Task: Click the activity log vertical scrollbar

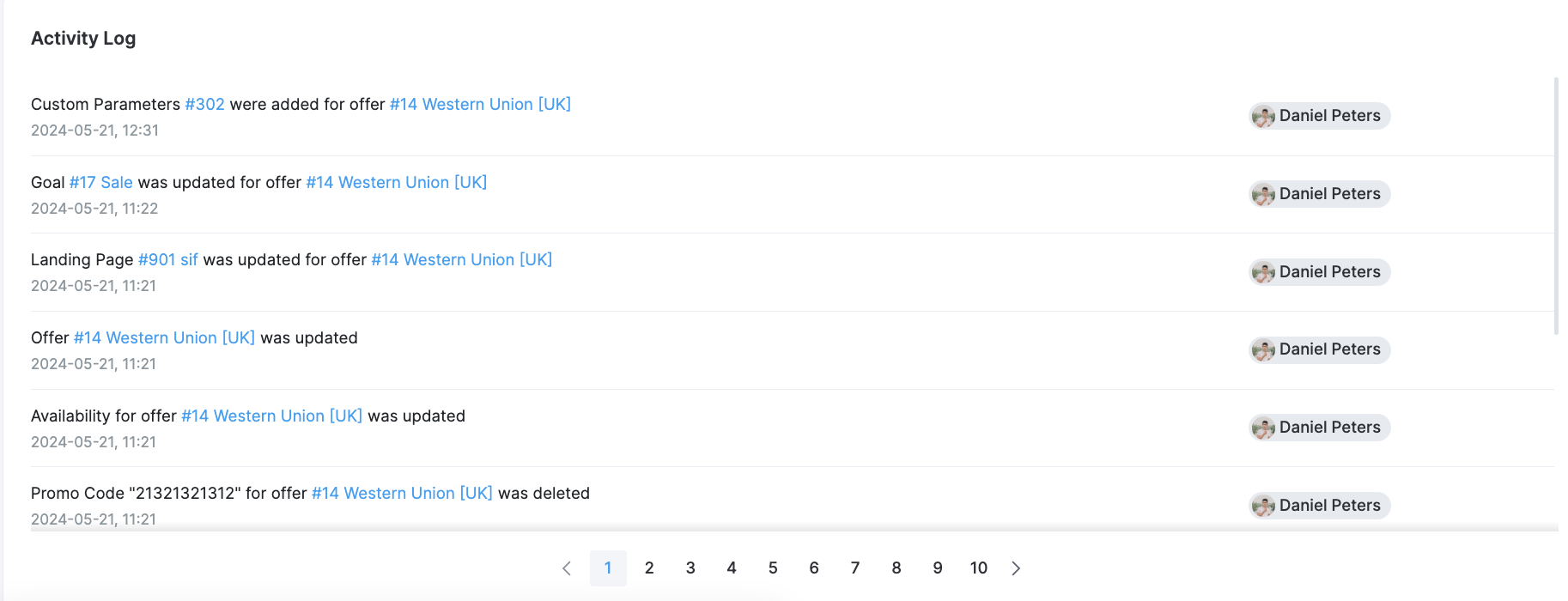Action: pyautogui.click(x=1556, y=206)
